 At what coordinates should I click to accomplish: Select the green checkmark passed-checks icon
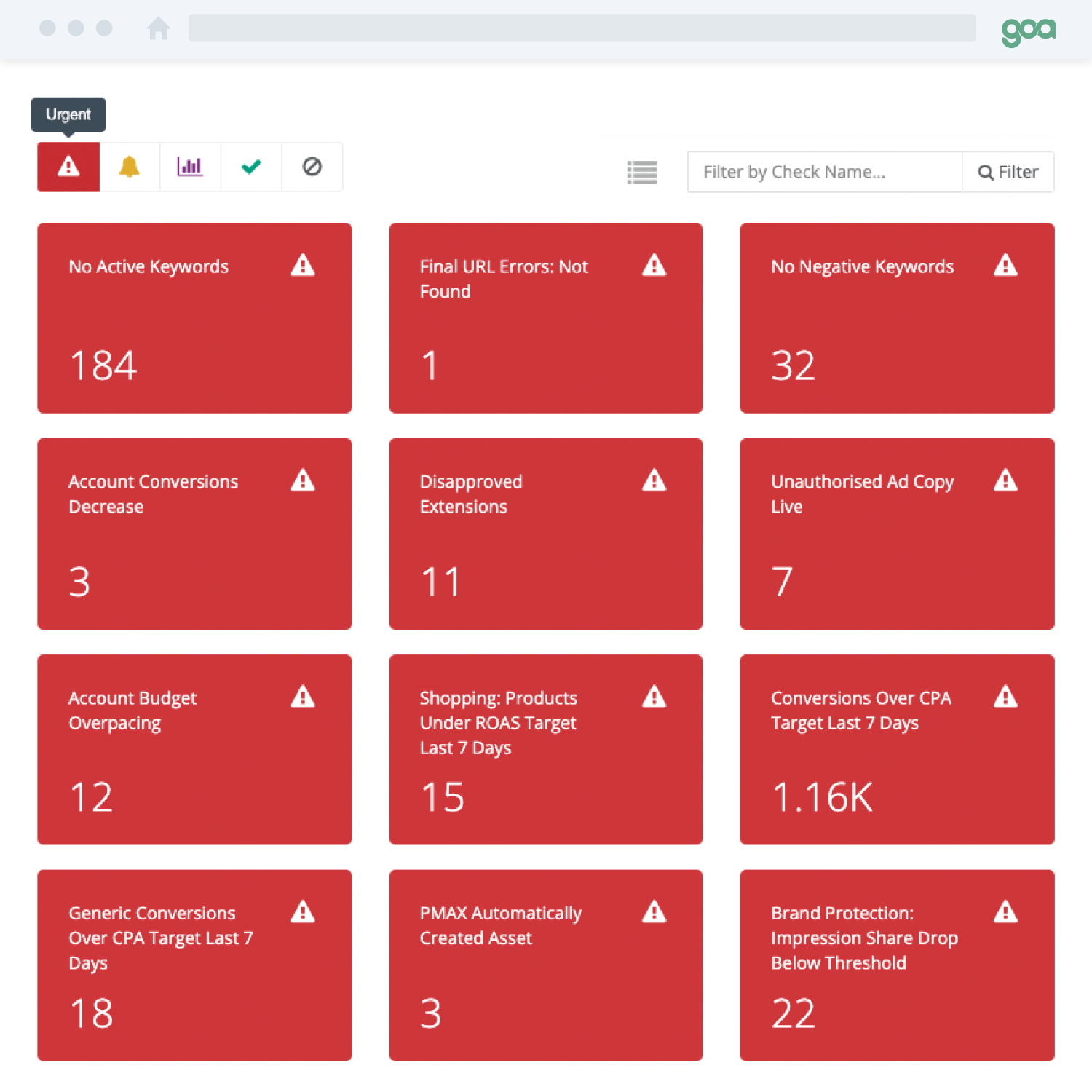pos(251,167)
